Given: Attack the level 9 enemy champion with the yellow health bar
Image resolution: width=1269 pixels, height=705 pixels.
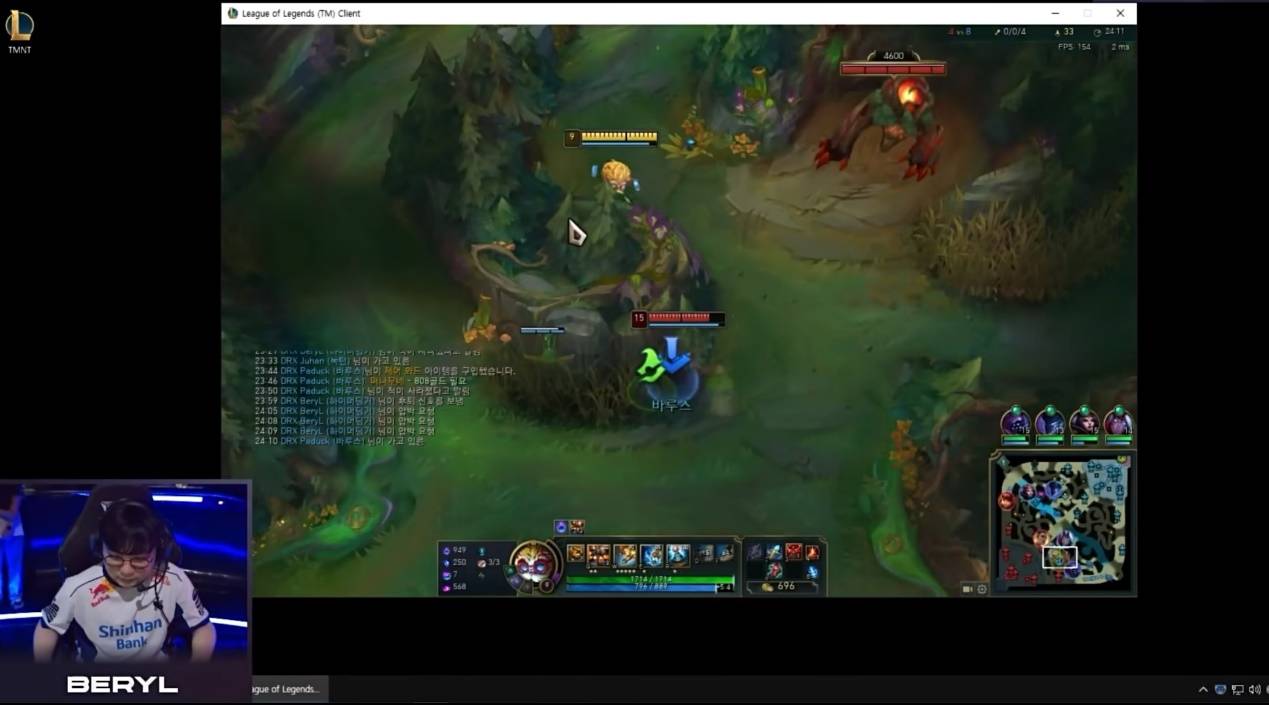Looking at the screenshot, I should tap(616, 176).
